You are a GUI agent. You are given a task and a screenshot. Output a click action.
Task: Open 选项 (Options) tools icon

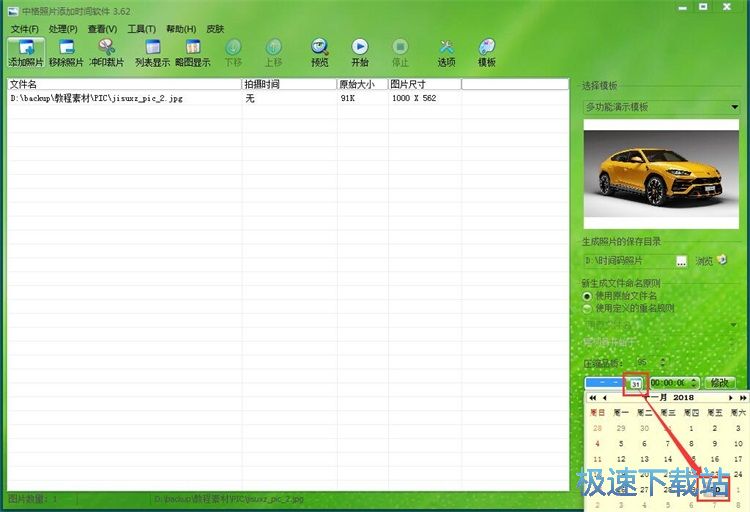(x=446, y=52)
